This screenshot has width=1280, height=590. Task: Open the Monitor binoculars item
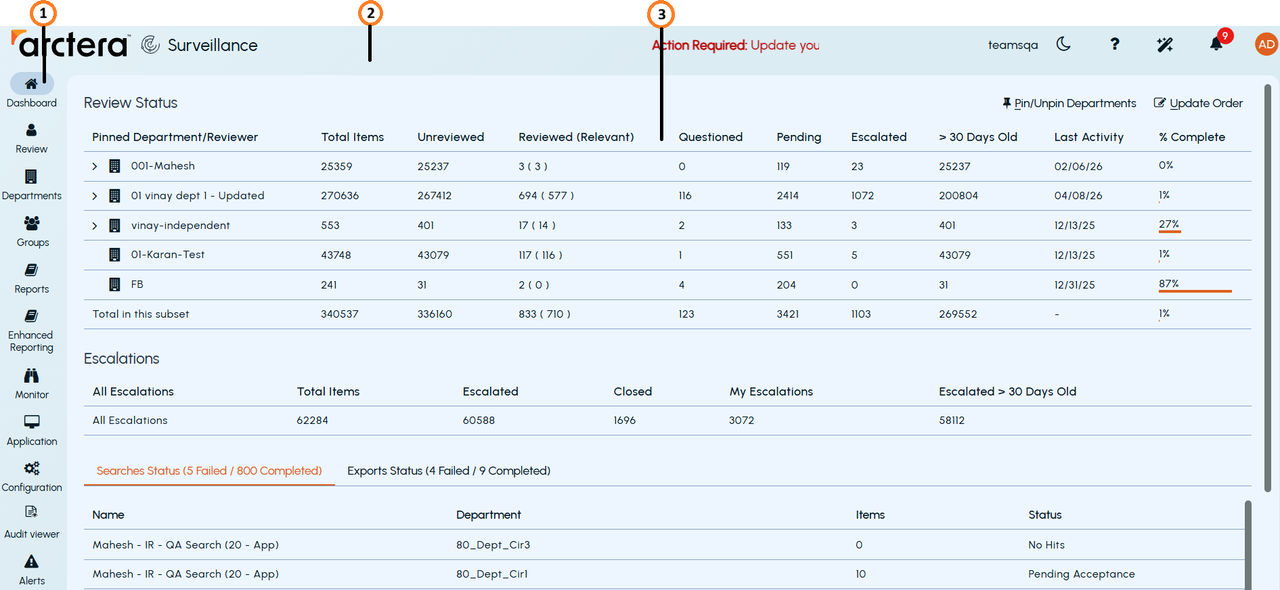coord(31,384)
